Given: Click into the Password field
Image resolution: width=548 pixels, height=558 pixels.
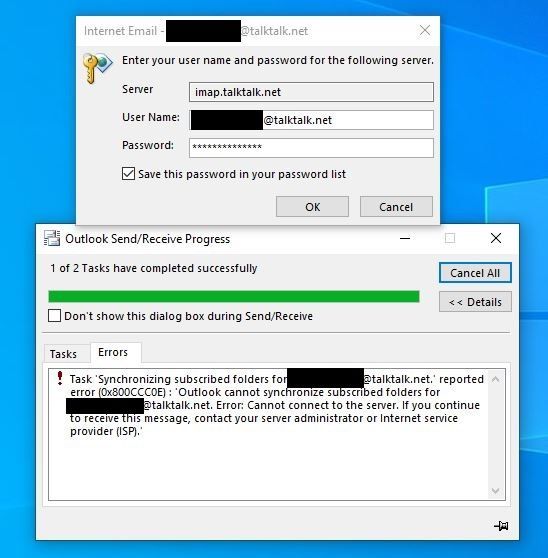Looking at the screenshot, I should (x=311, y=148).
